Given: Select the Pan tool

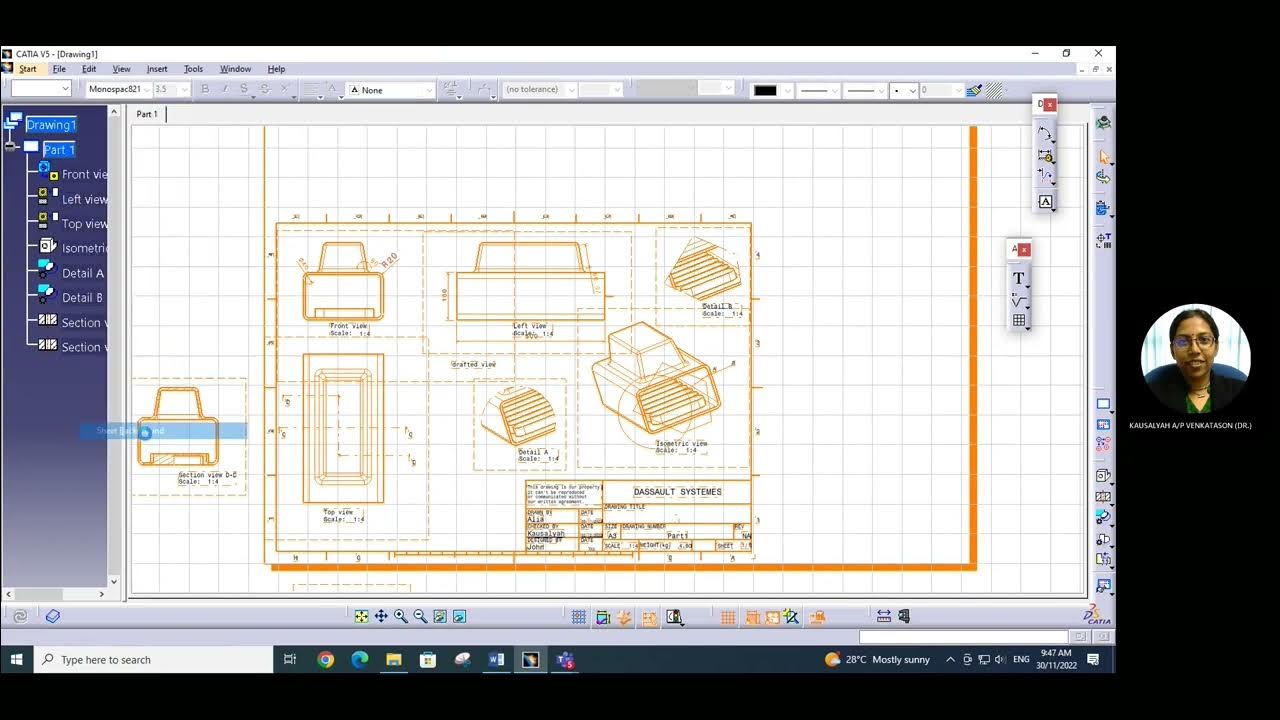Looking at the screenshot, I should click(x=381, y=617).
